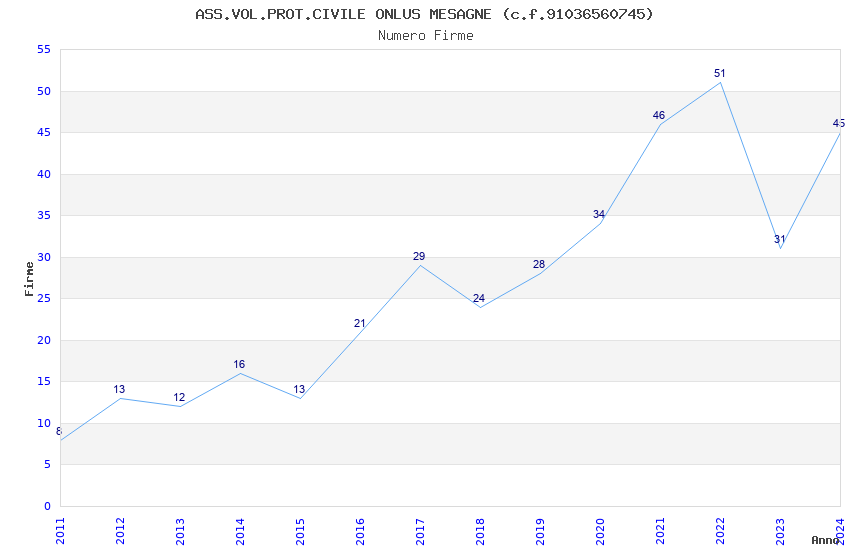Click the x-axis year 2022
Viewport: 850px width, 550px height.
pos(720,531)
